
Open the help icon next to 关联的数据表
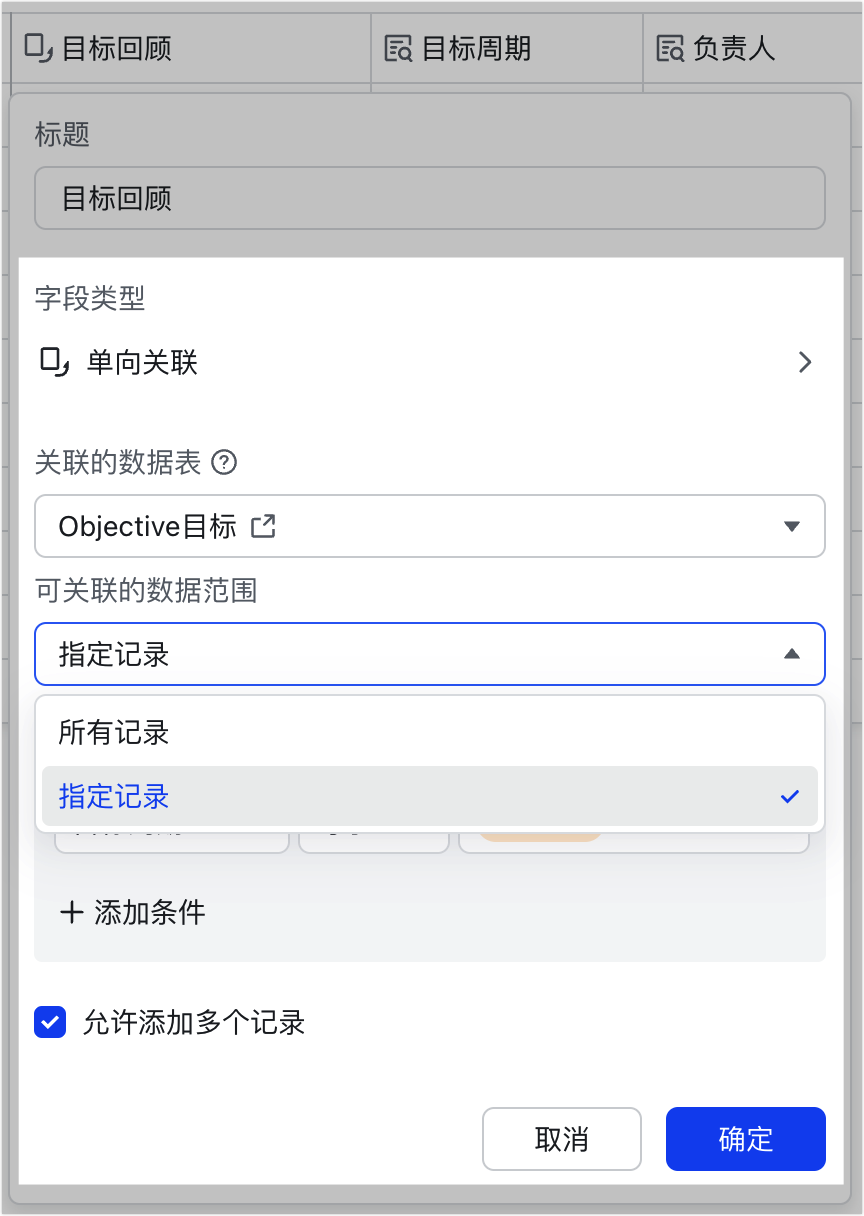[226, 463]
